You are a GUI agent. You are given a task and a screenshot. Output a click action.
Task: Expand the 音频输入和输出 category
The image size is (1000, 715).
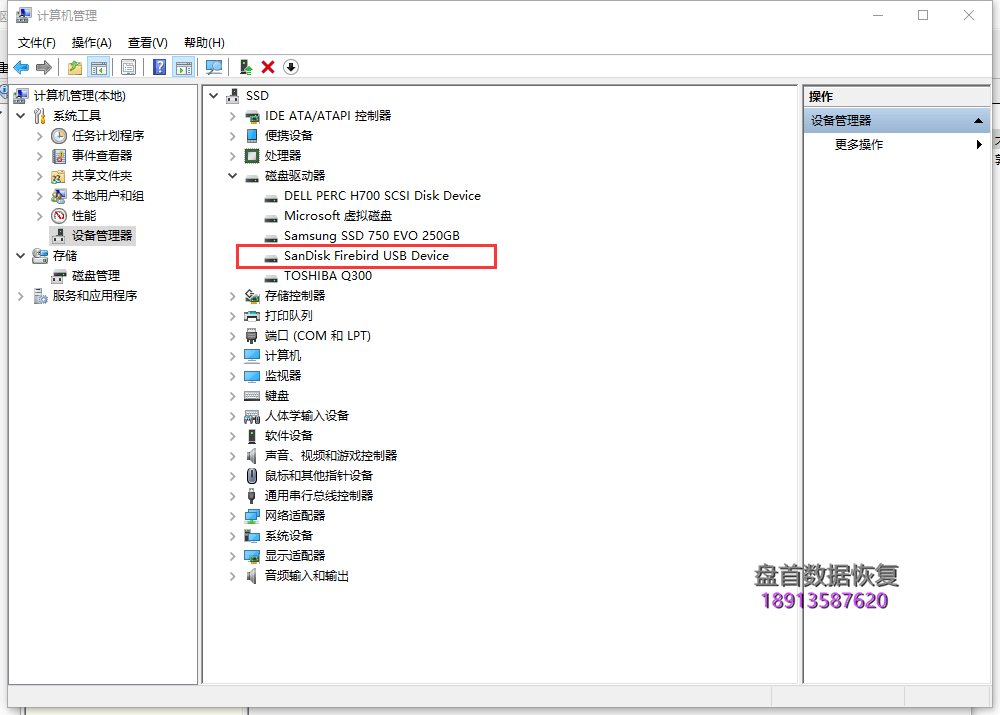point(232,576)
